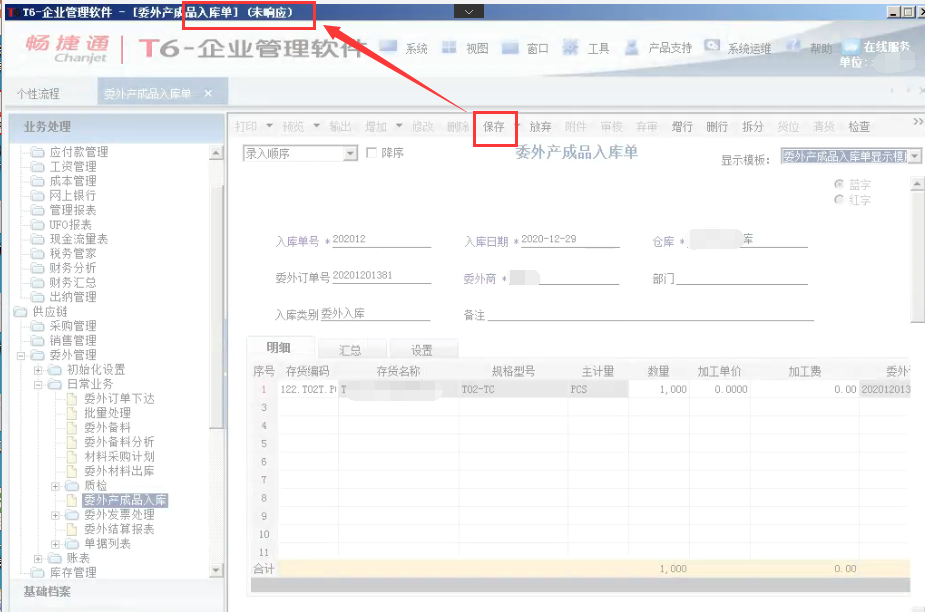Click the 部门 input field
This screenshot has width=925, height=612.
(742, 277)
